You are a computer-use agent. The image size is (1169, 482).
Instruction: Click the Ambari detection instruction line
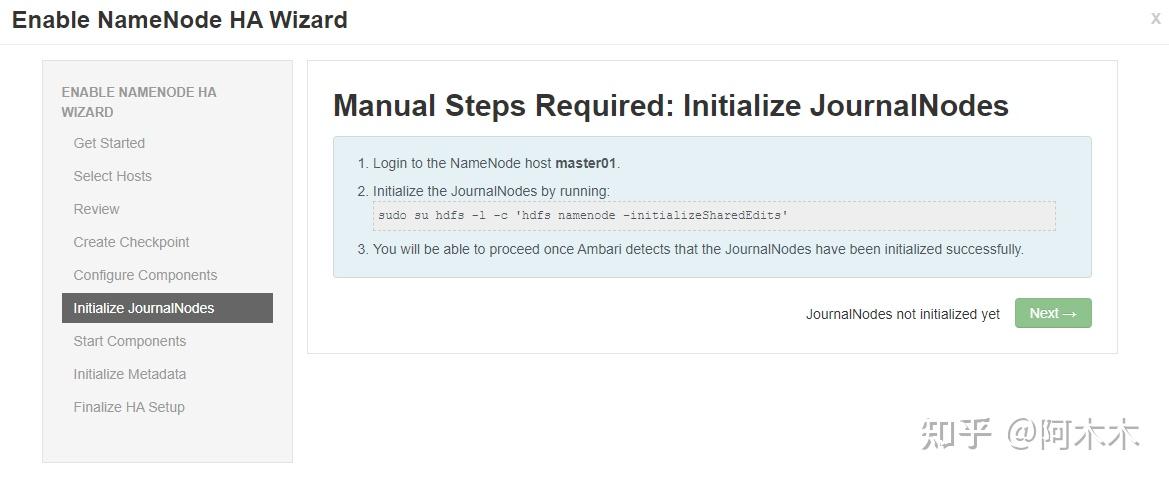click(x=698, y=249)
